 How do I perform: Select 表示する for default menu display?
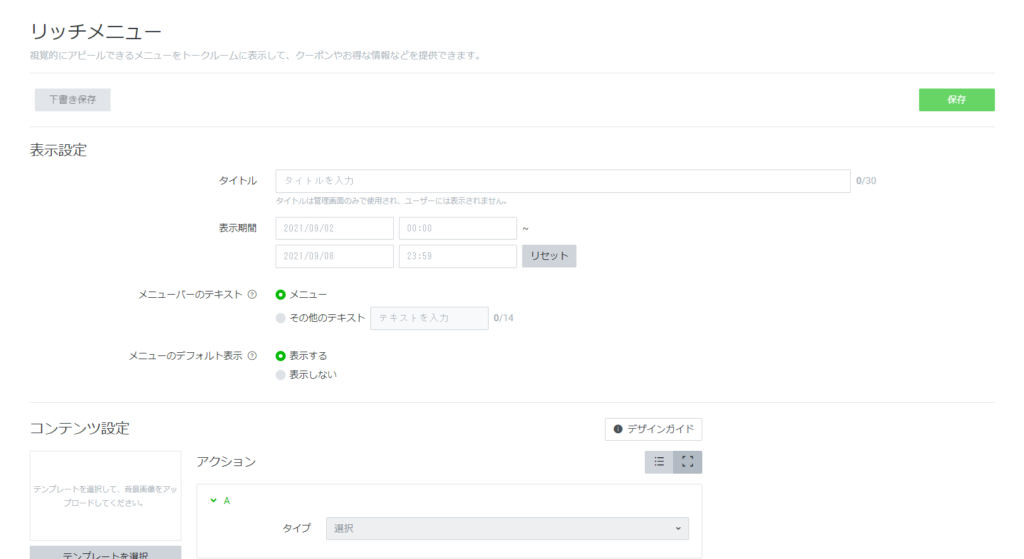(x=281, y=356)
